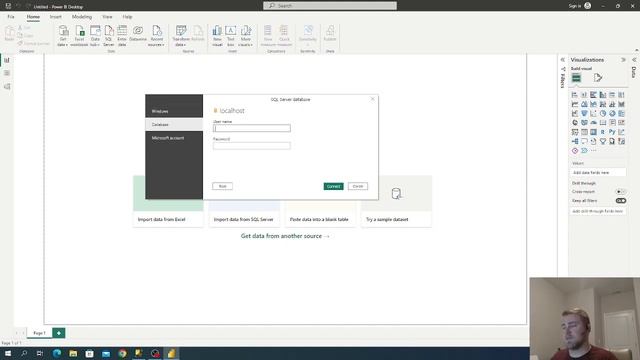640x360 pixels.
Task: Click the Connect button
Action: (333, 186)
